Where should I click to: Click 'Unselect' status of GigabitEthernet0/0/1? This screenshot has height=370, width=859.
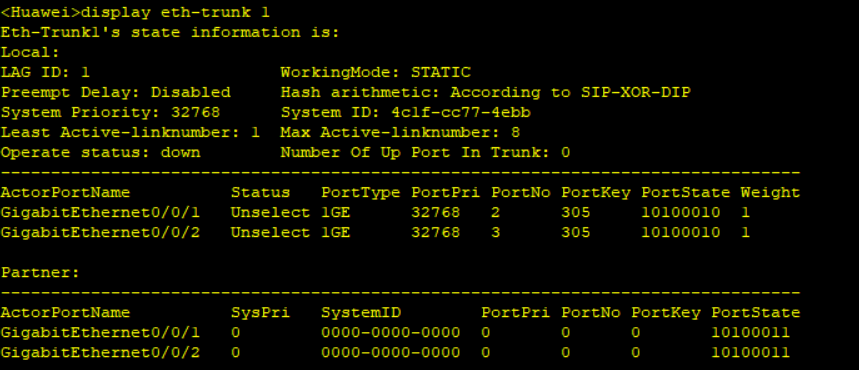tap(270, 213)
